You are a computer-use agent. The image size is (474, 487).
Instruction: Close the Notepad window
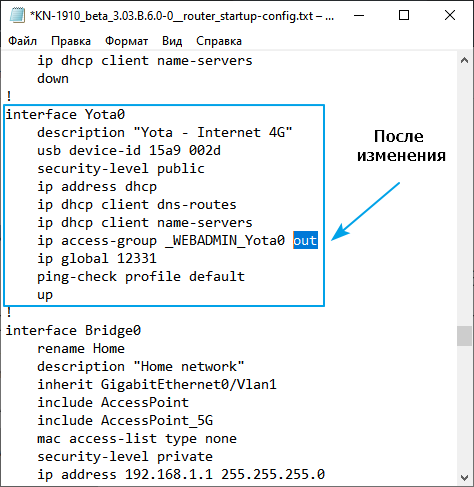click(x=450, y=15)
